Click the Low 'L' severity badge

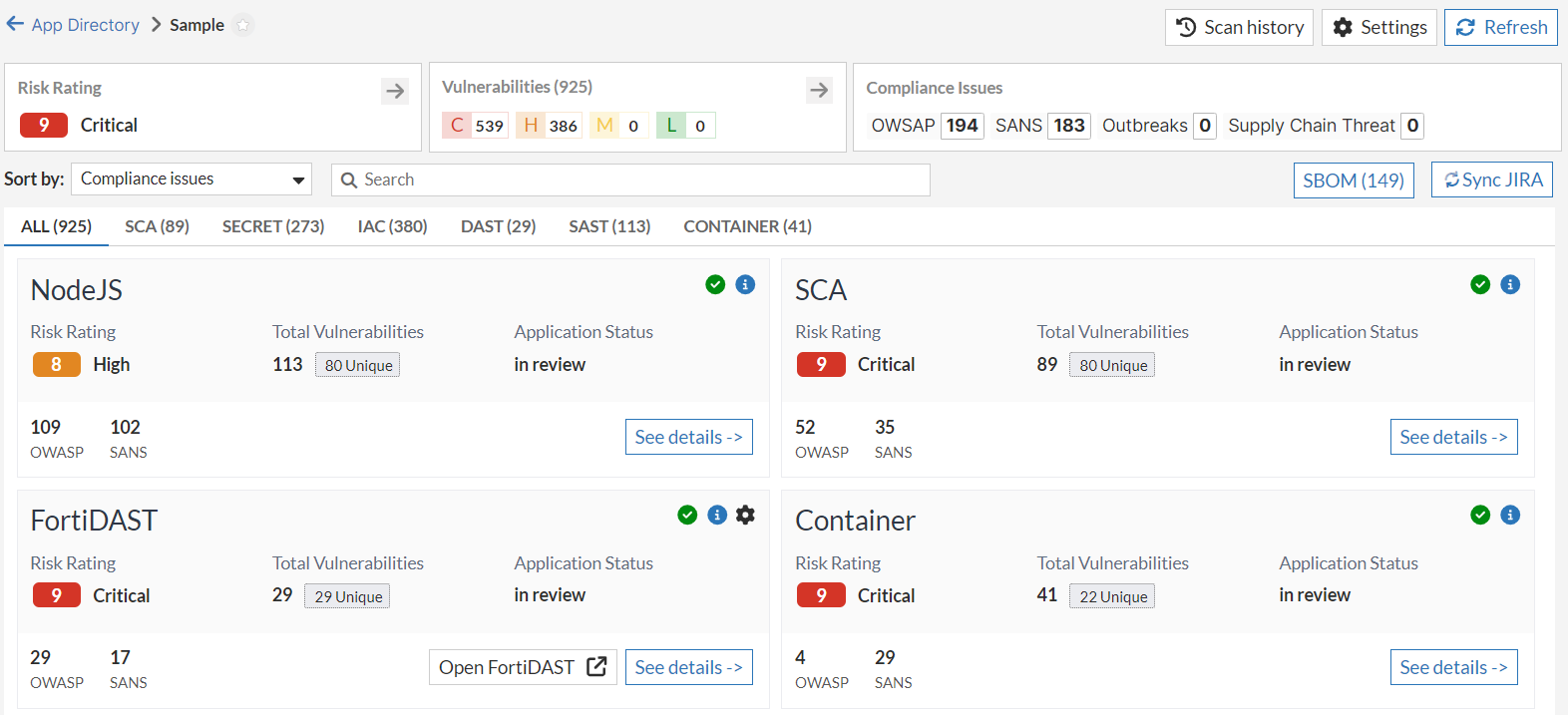tap(686, 126)
